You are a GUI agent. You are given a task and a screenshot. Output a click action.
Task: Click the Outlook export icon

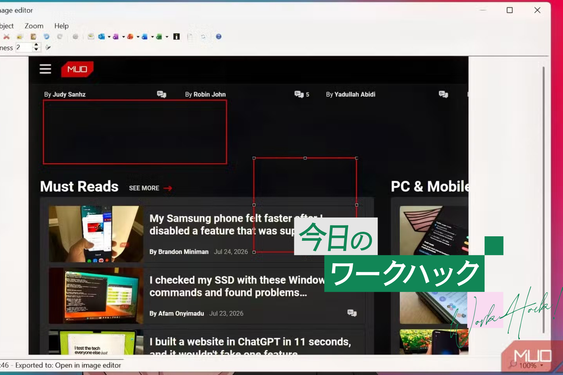coord(102,37)
